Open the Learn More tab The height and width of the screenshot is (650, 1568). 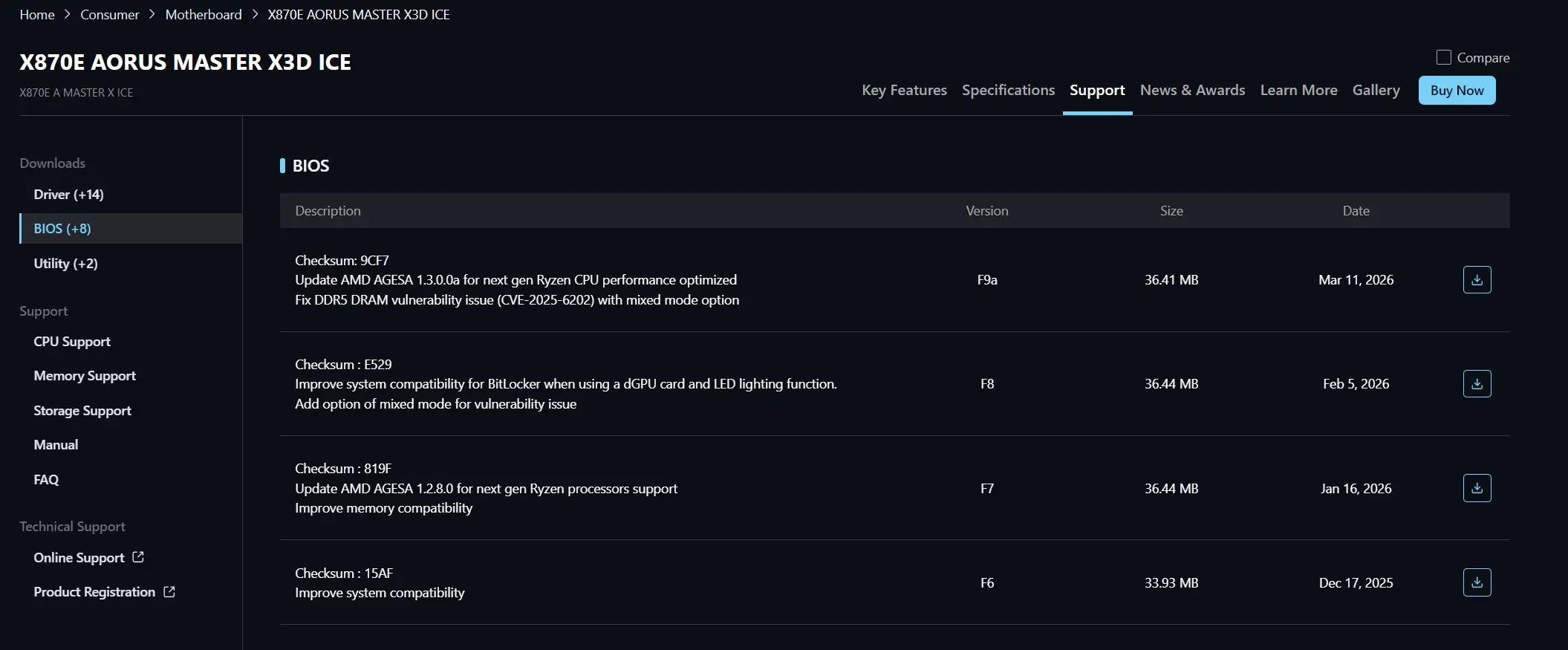tap(1298, 90)
